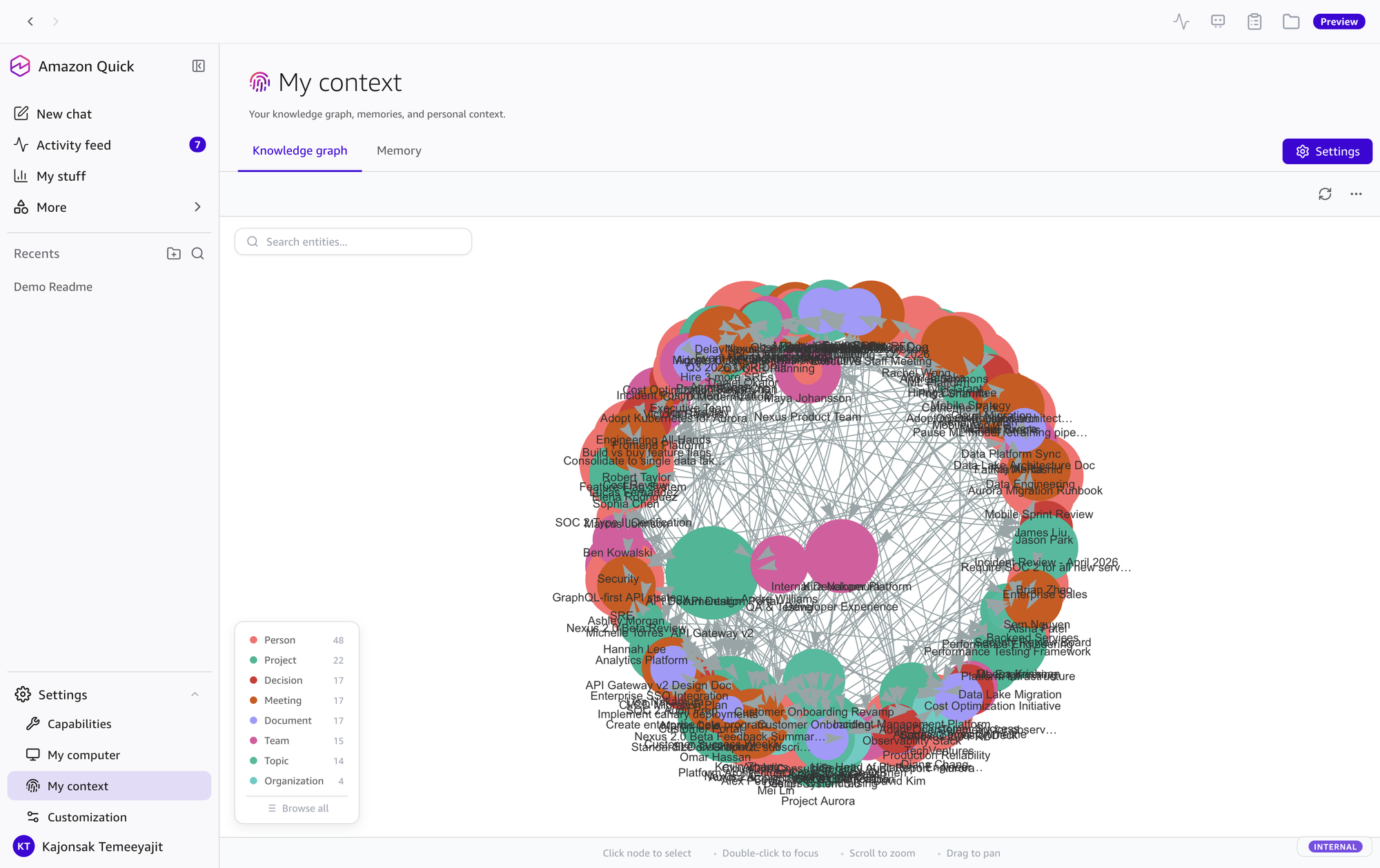1380x868 pixels.
Task: Click the INTERNAL badge
Action: [1334, 847]
